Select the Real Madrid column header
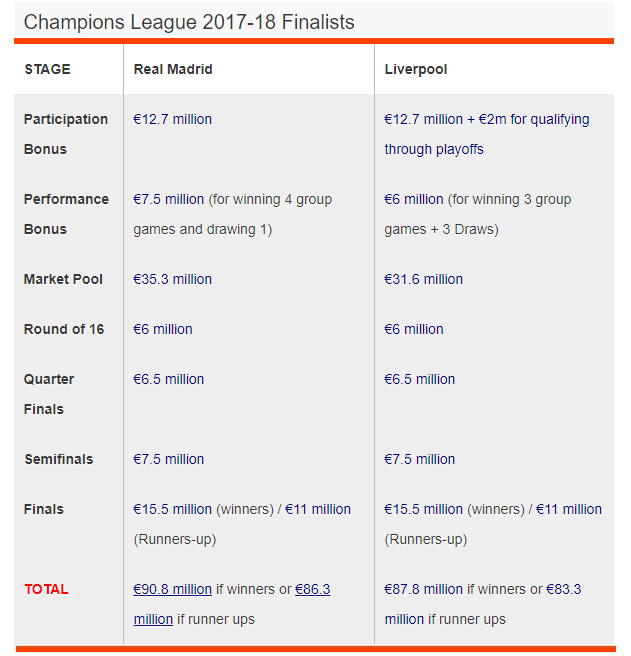Screen dimensions: 631x656 173,69
